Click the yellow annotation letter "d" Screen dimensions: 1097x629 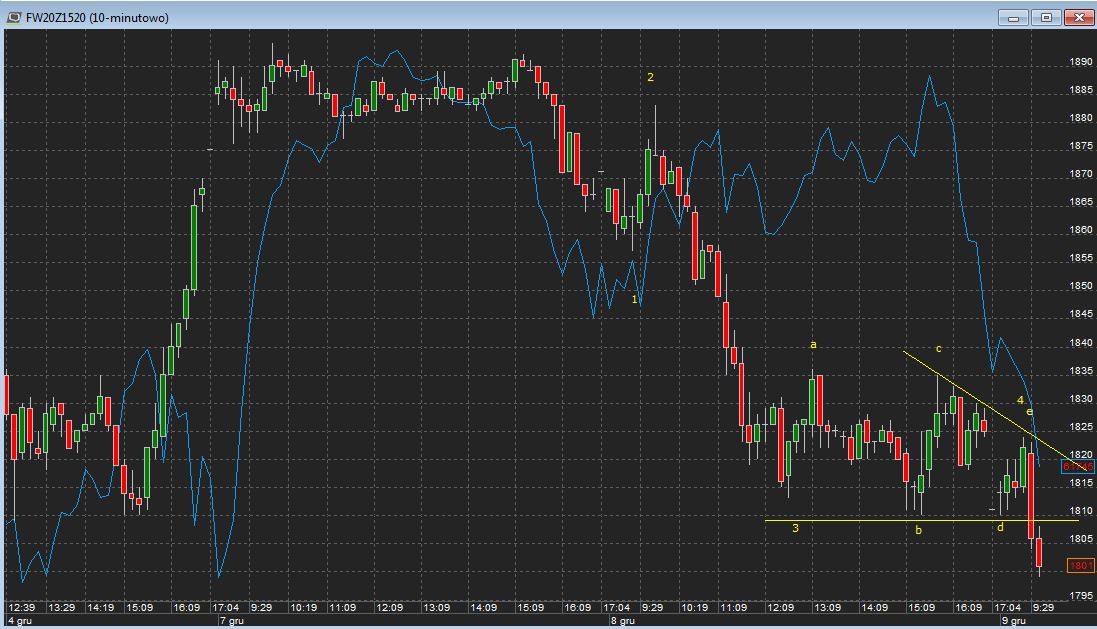click(999, 527)
